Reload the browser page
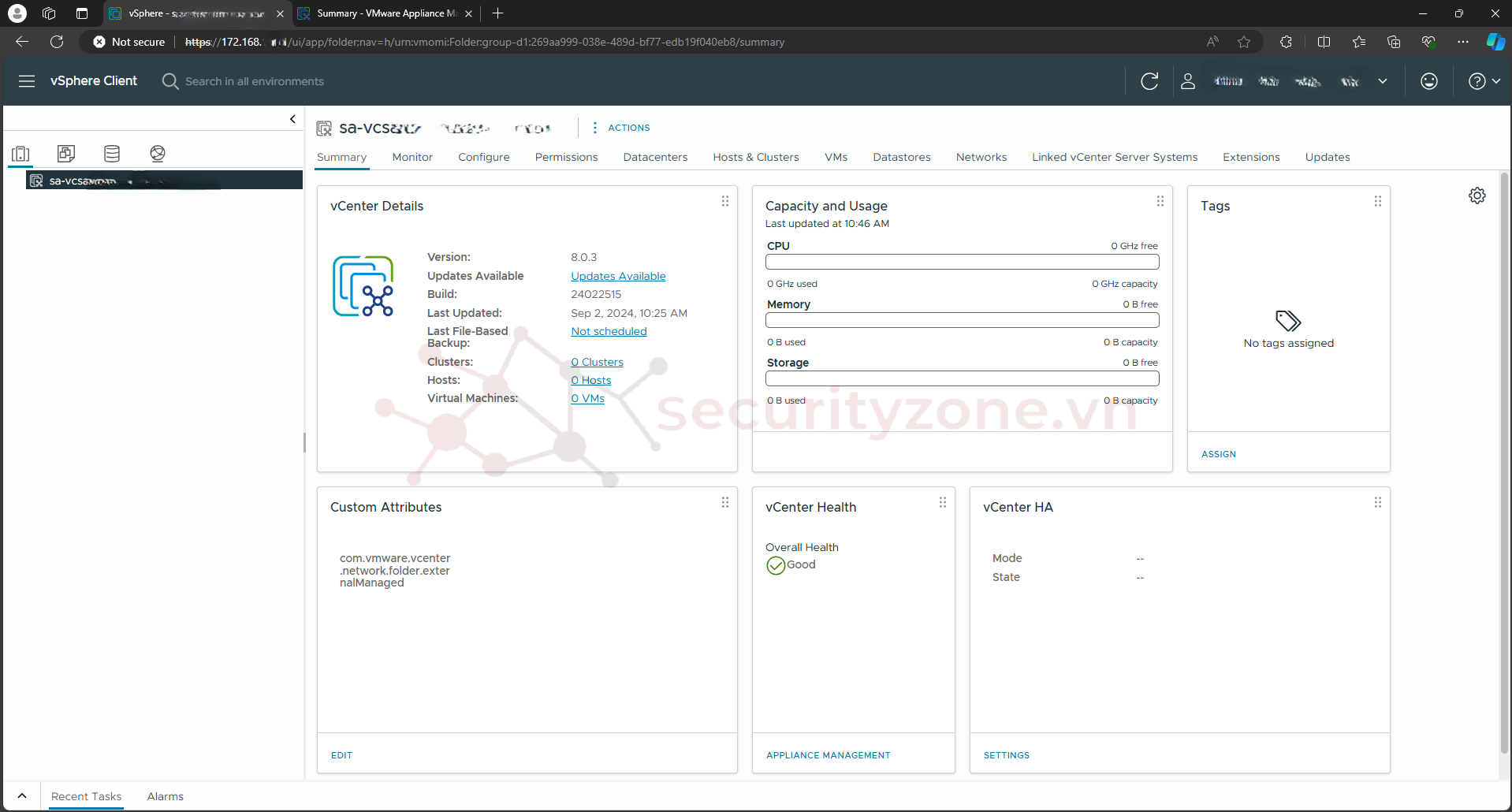This screenshot has height=812, width=1512. tap(57, 42)
